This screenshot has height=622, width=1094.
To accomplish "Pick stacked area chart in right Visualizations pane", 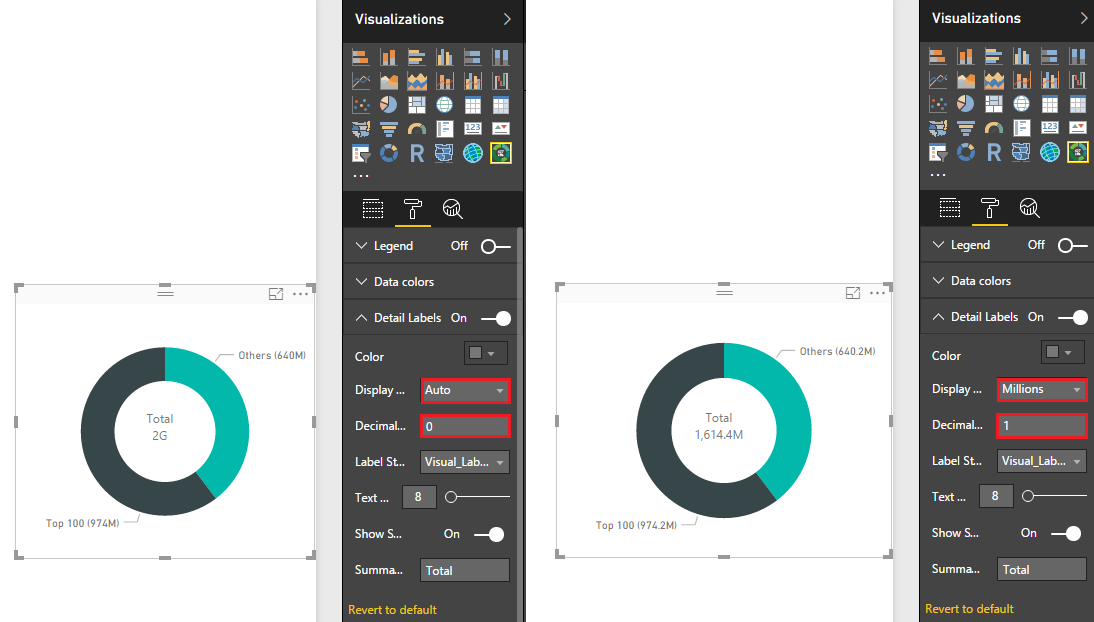I will coord(994,80).
